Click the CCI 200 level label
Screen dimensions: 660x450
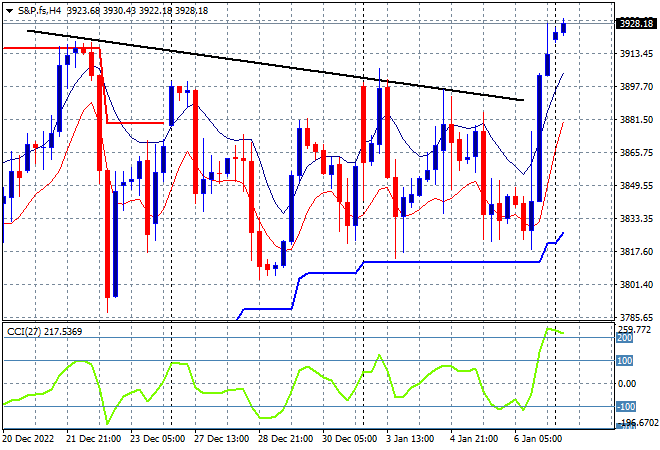(x=625, y=338)
